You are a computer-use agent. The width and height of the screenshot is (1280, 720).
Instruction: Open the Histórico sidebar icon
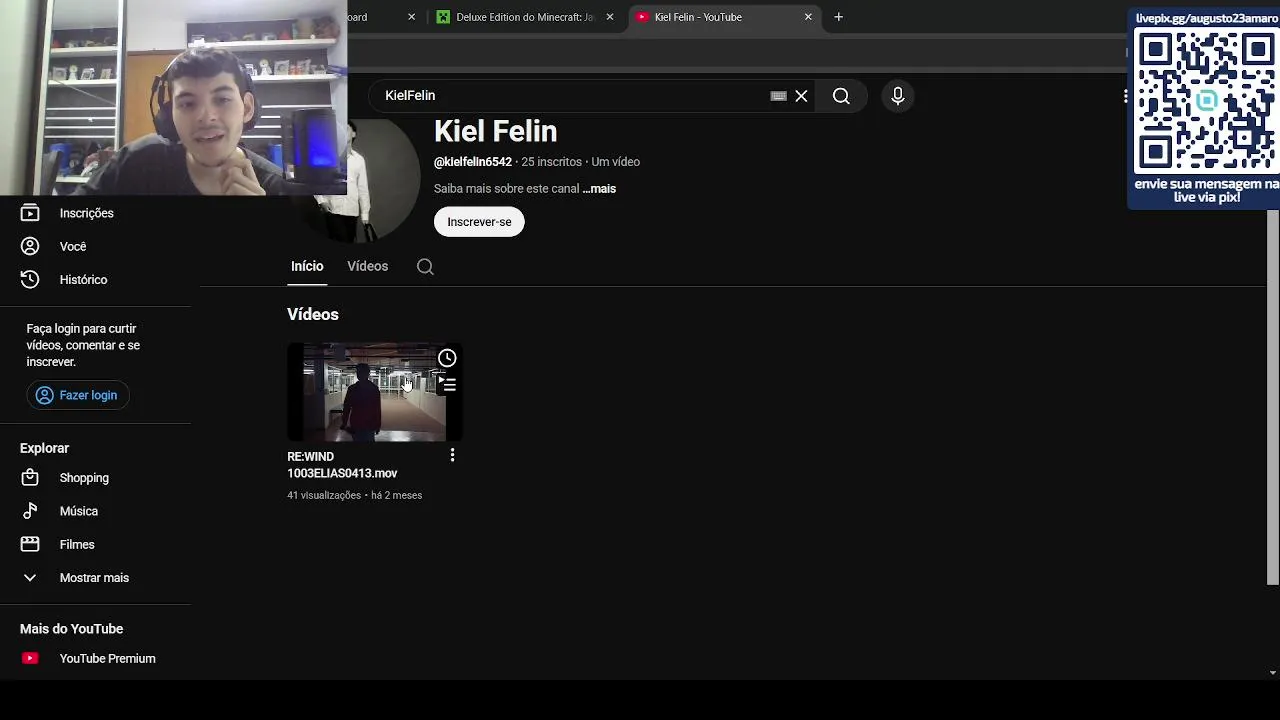click(x=30, y=280)
